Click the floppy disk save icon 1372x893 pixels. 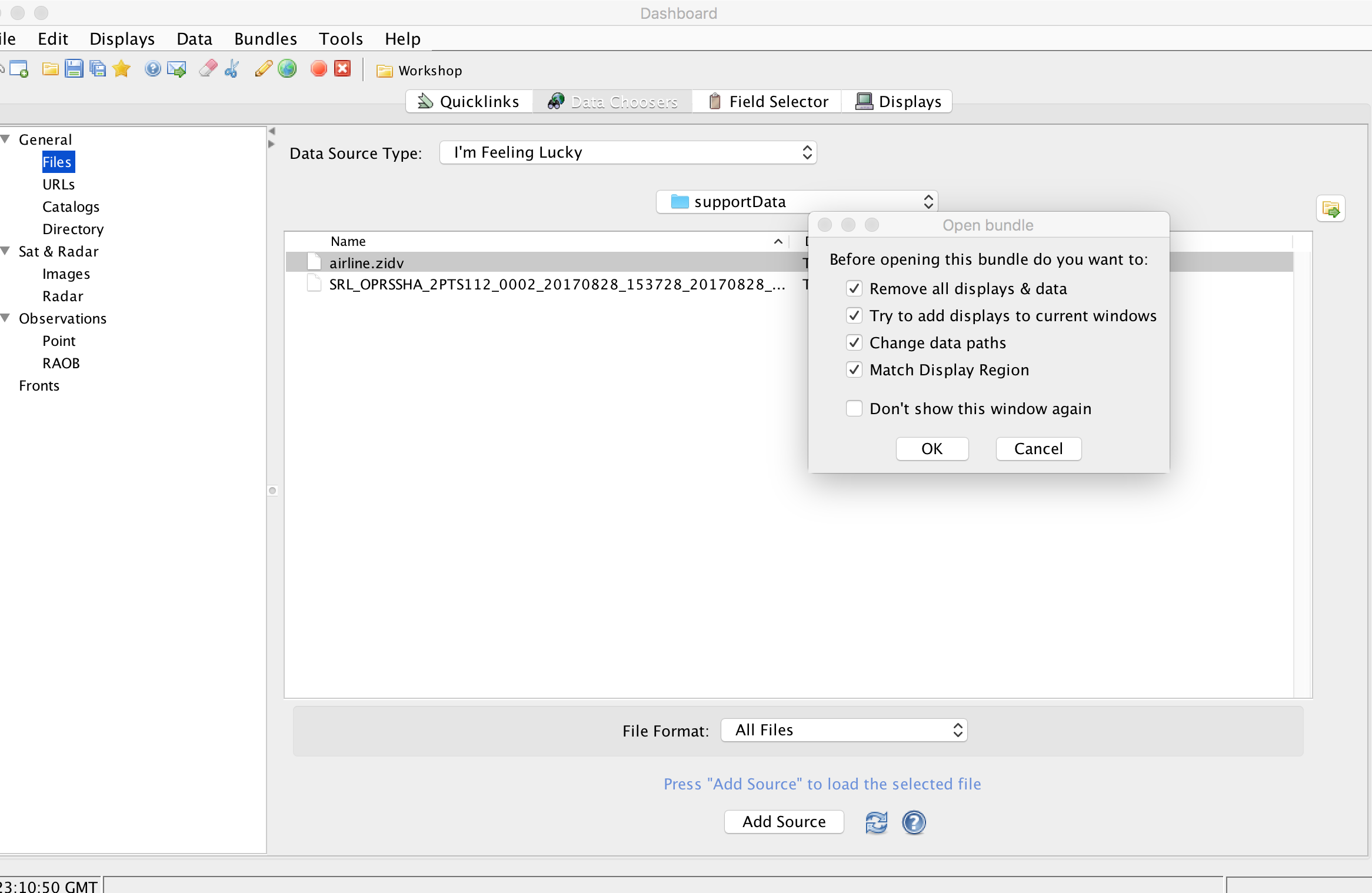74,69
